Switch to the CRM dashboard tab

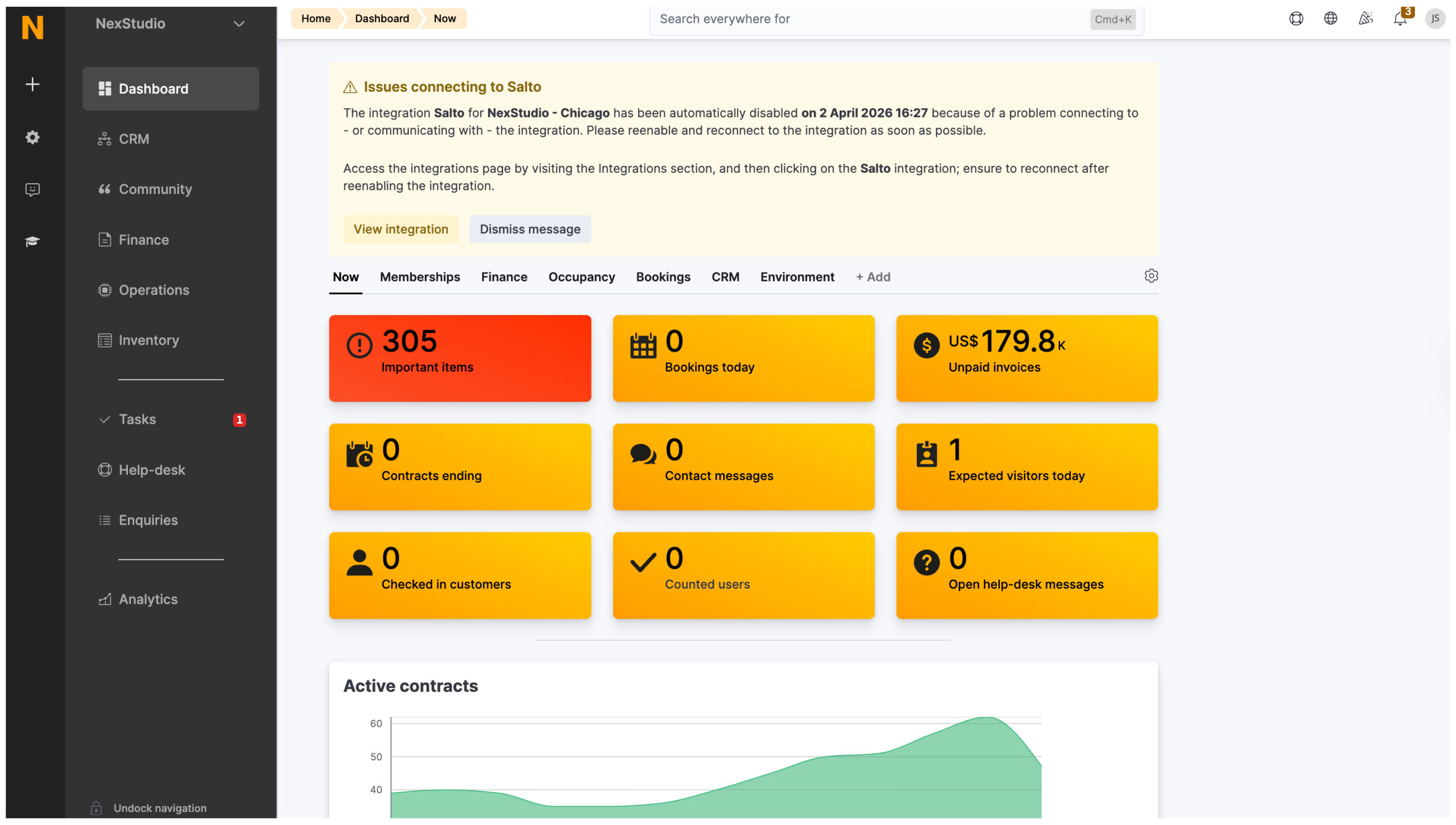pyautogui.click(x=725, y=277)
